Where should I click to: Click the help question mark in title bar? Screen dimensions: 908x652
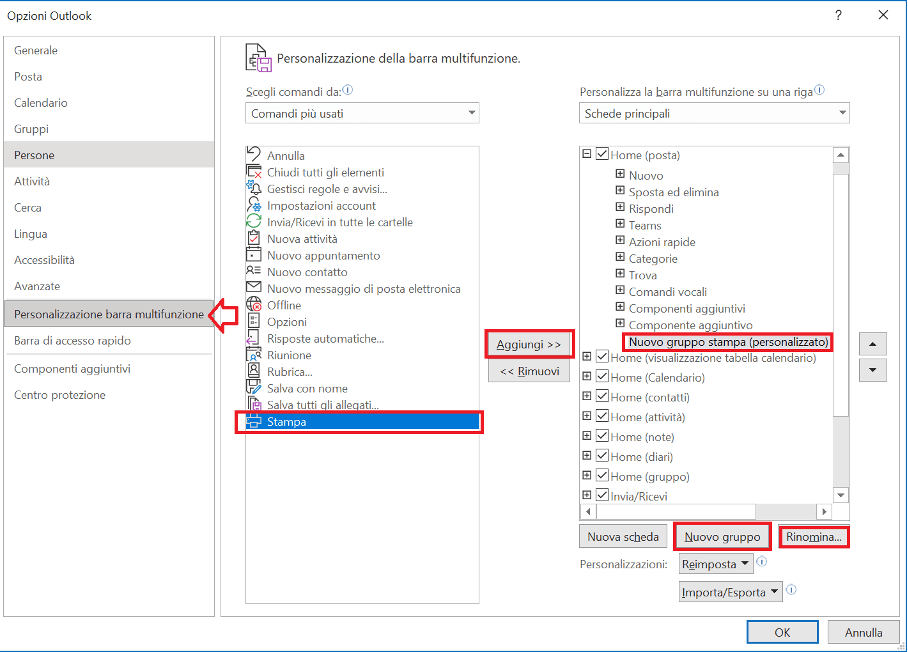tap(838, 16)
